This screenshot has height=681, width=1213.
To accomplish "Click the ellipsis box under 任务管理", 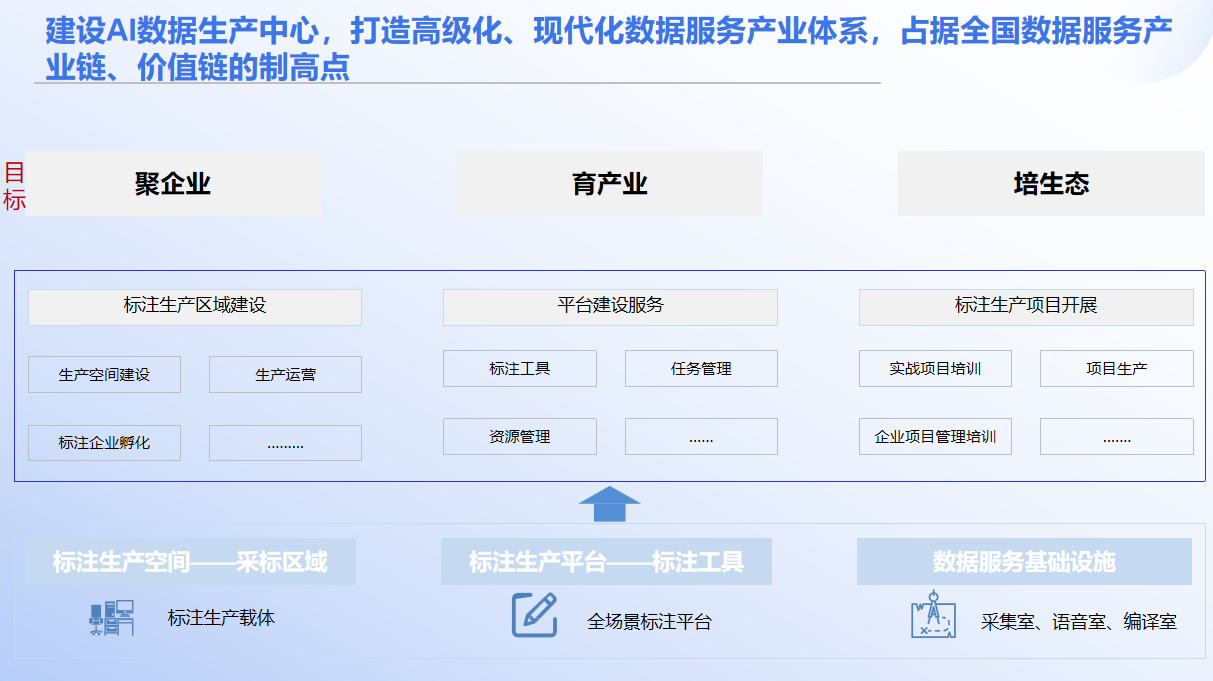I will pos(701,437).
